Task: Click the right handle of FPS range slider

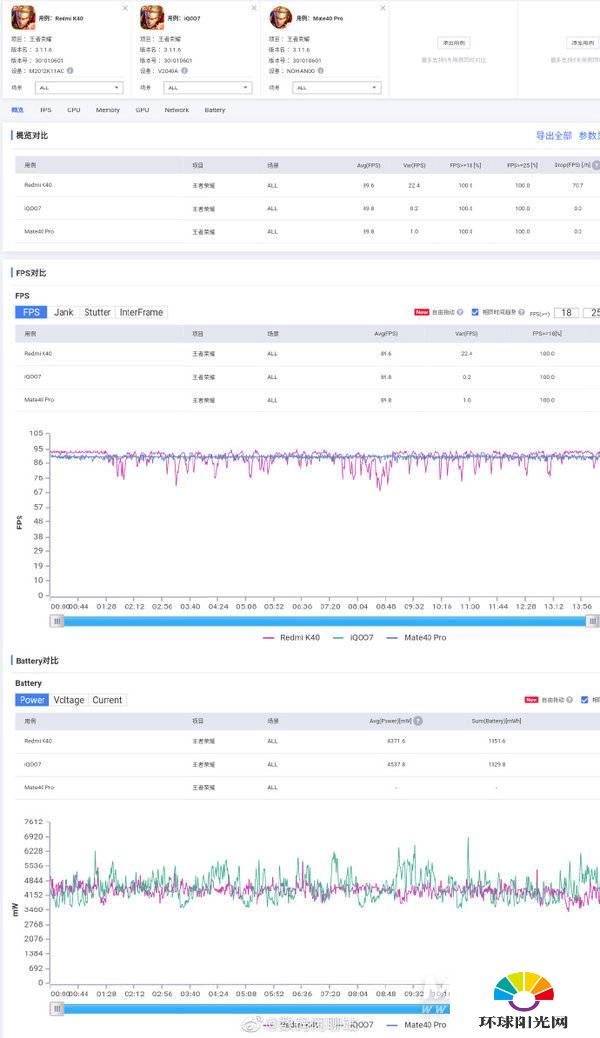Action: pyautogui.click(x=593, y=621)
